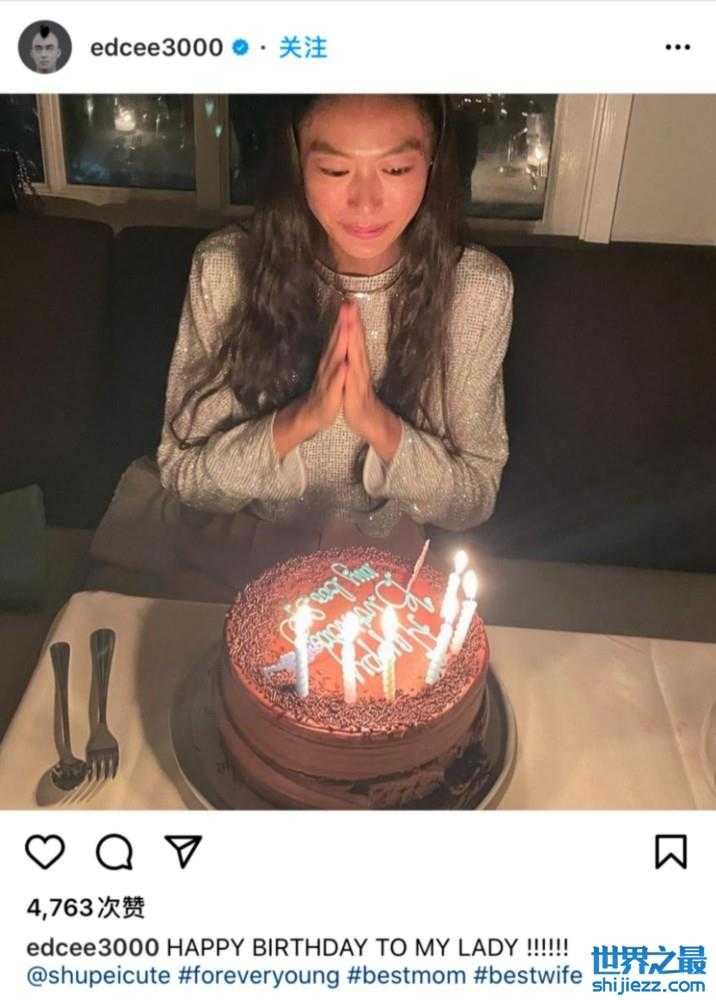
Task: Click the blue verified badge
Action: tap(240, 47)
